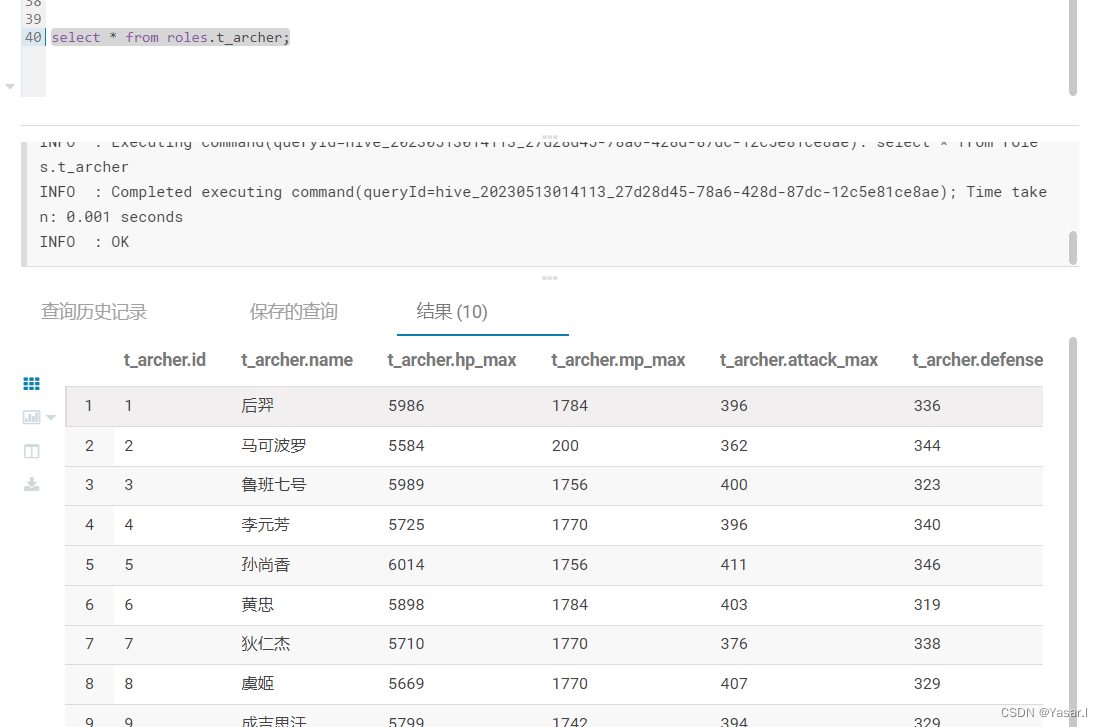Screen dimensions: 1103x727
Task: Select row 1 in the results grid
Action: [x=89, y=405]
